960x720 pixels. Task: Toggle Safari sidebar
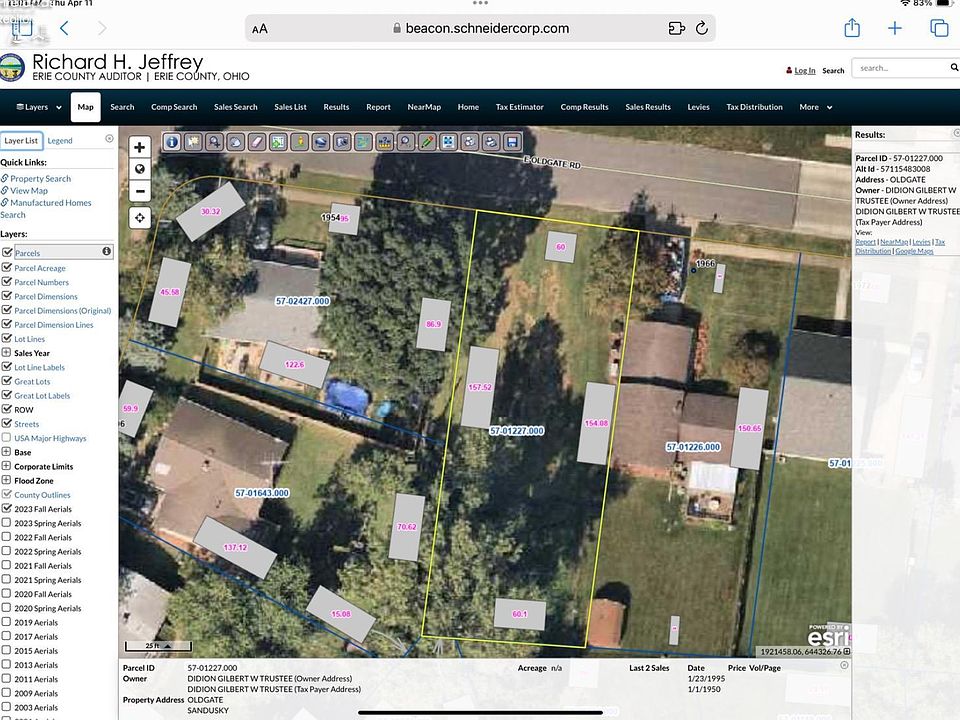[x=23, y=28]
